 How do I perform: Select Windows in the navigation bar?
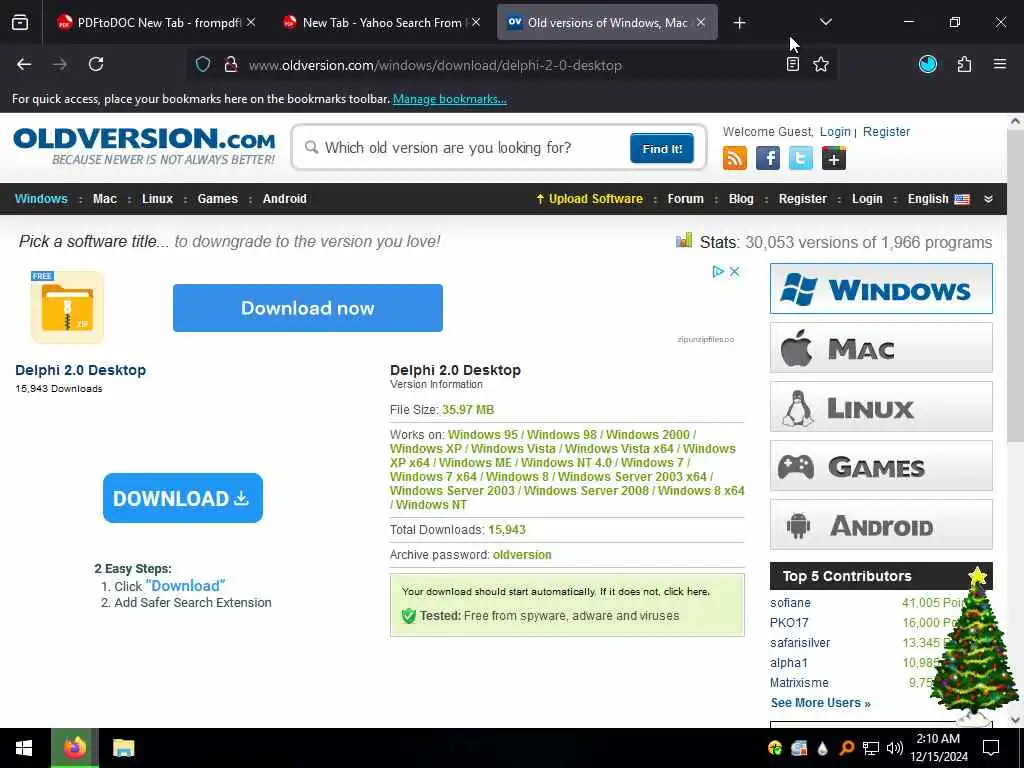tap(41, 199)
